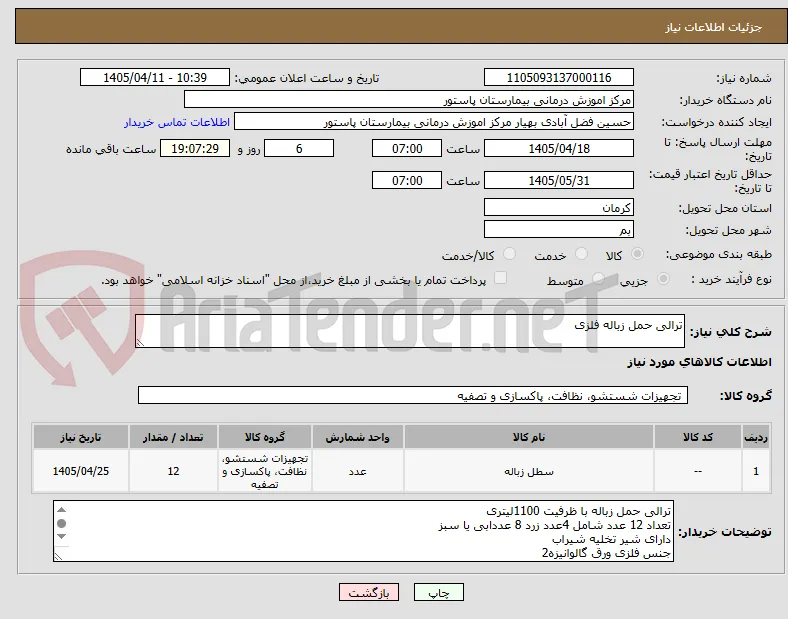Click the scroll thumb in buyer notes box
The height and width of the screenshot is (619, 788).
pyautogui.click(x=61, y=524)
